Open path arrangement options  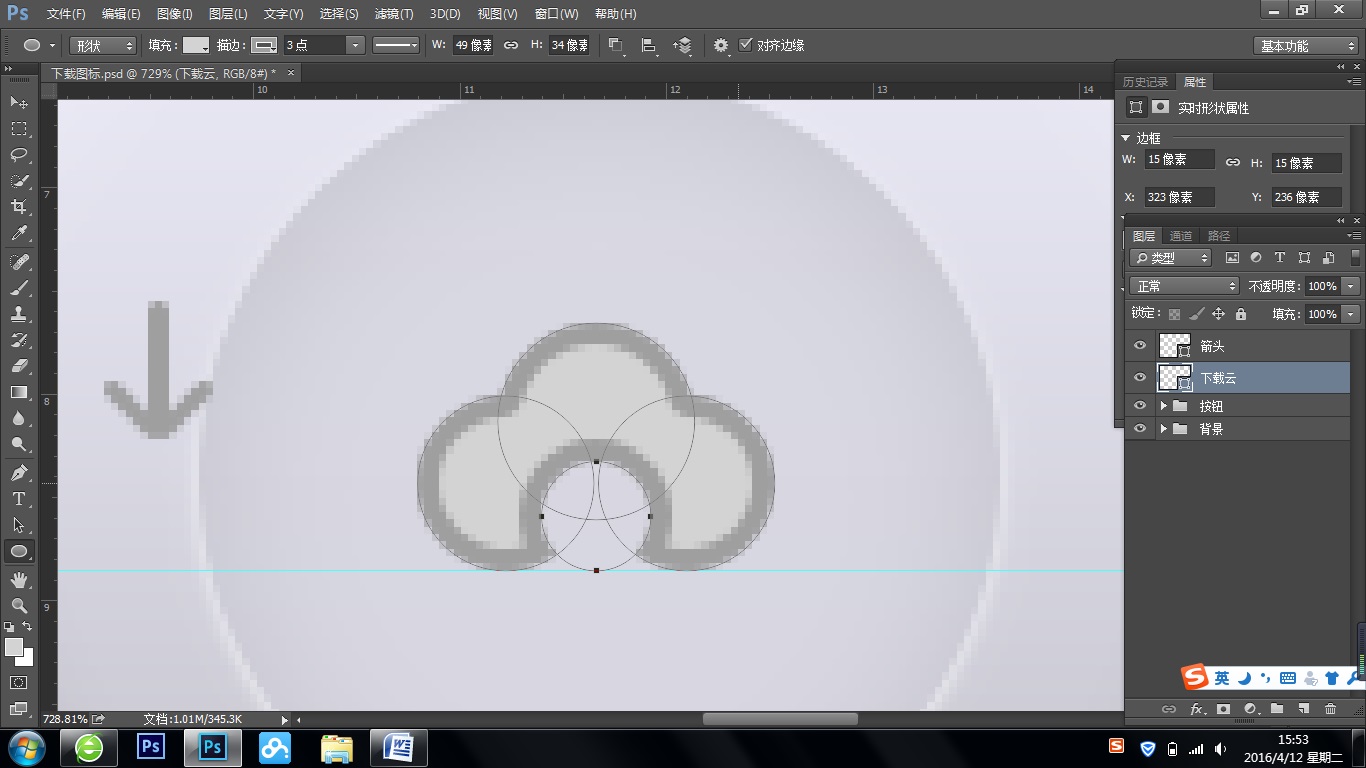683,45
